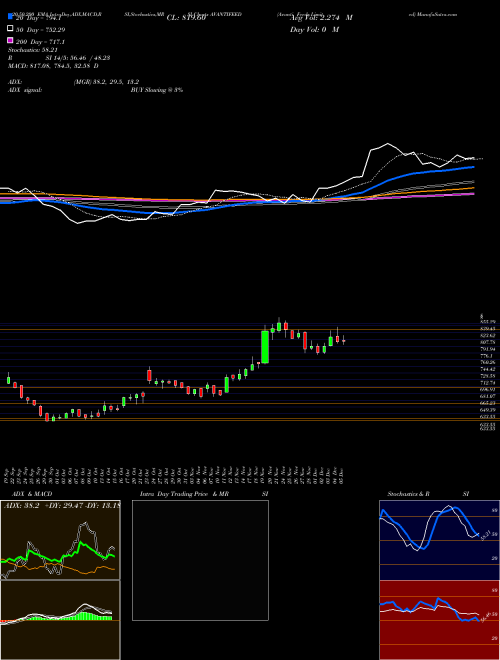Click the empty Intra Day Trading chart box

[x=200, y=560]
